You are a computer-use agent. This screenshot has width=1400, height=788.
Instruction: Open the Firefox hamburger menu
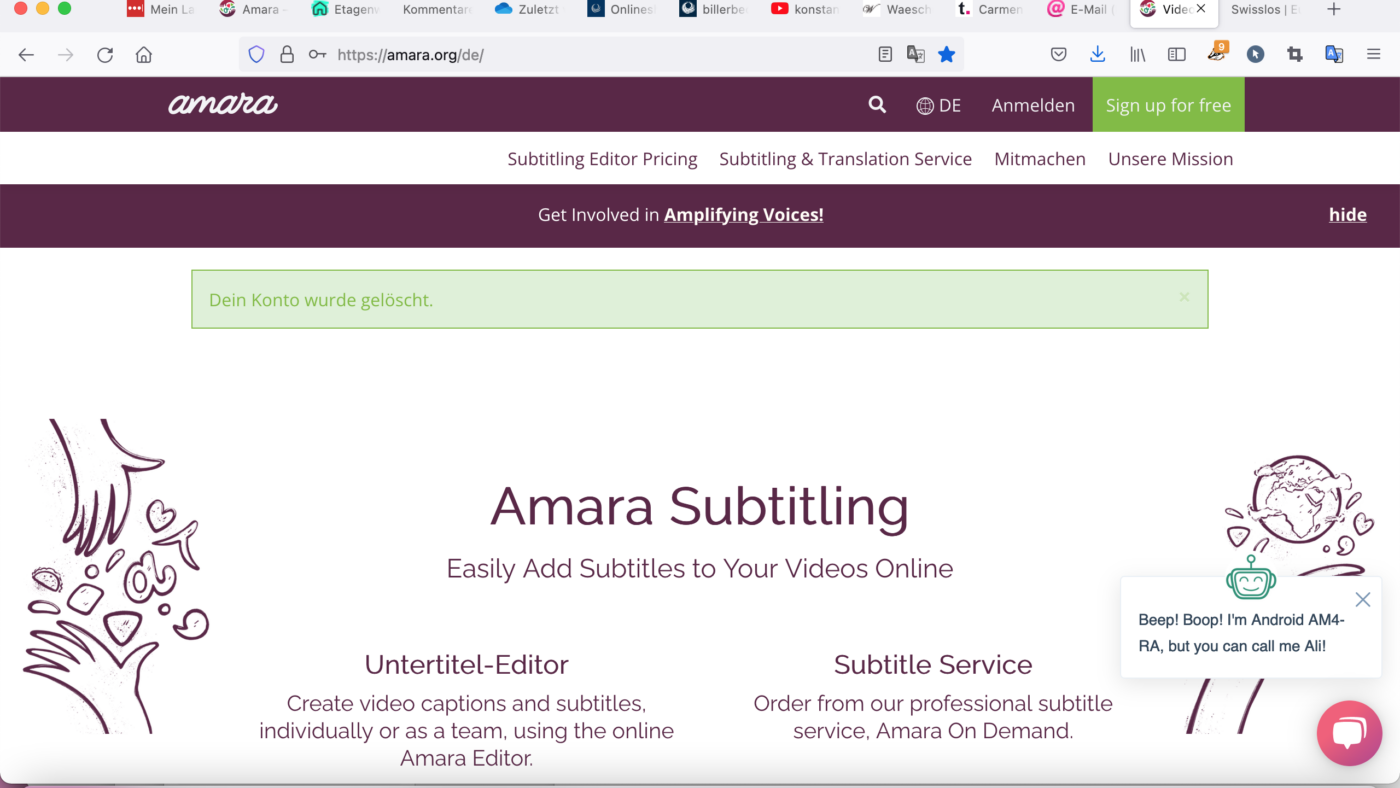click(x=1374, y=55)
